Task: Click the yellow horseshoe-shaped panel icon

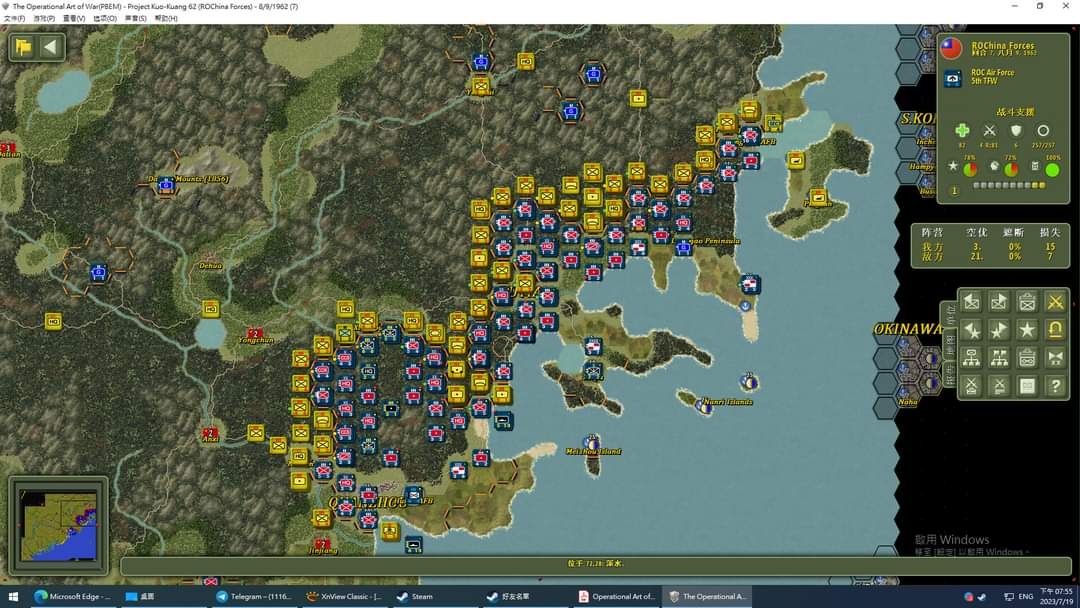Action: [x=1054, y=330]
